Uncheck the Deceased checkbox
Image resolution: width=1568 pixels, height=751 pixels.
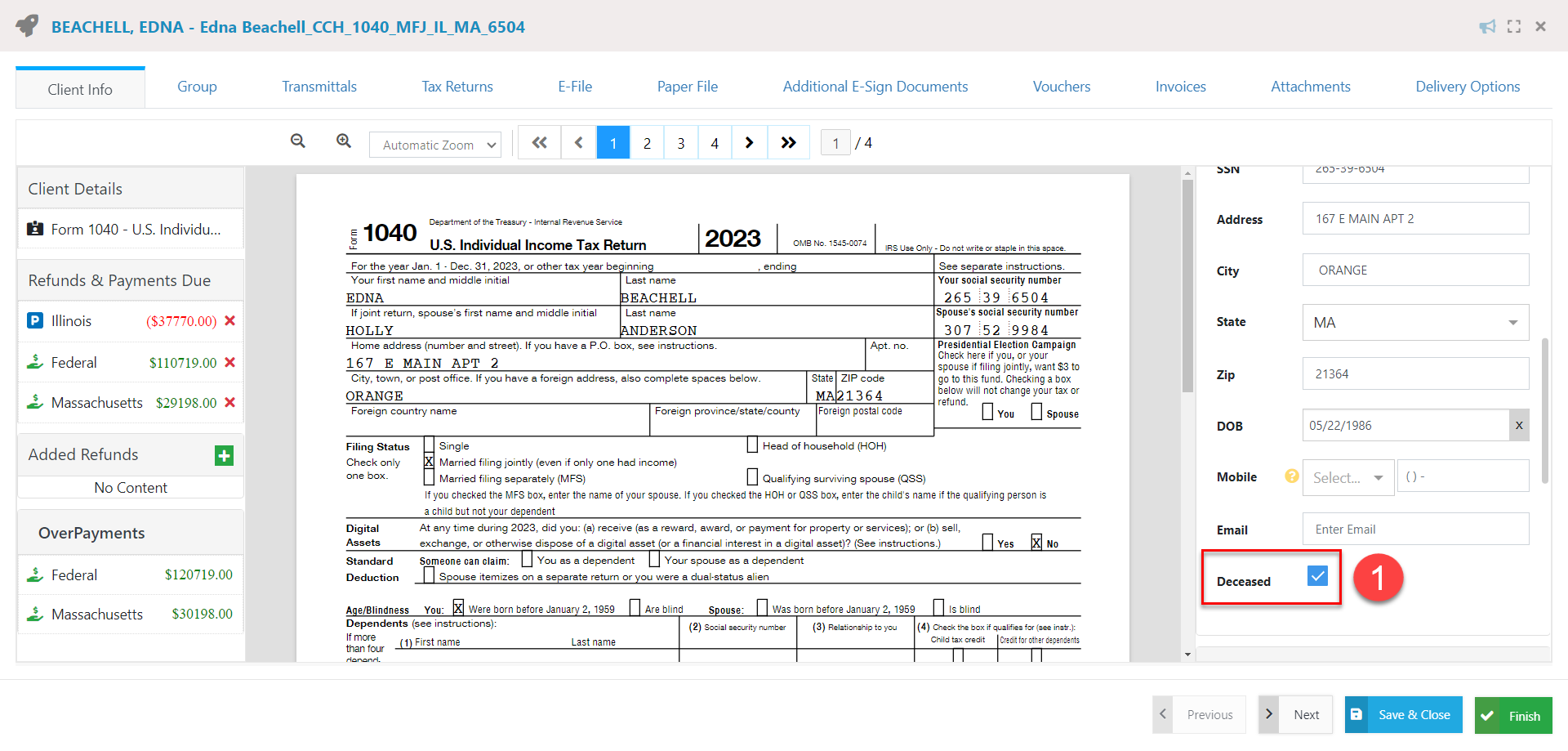point(1316,576)
